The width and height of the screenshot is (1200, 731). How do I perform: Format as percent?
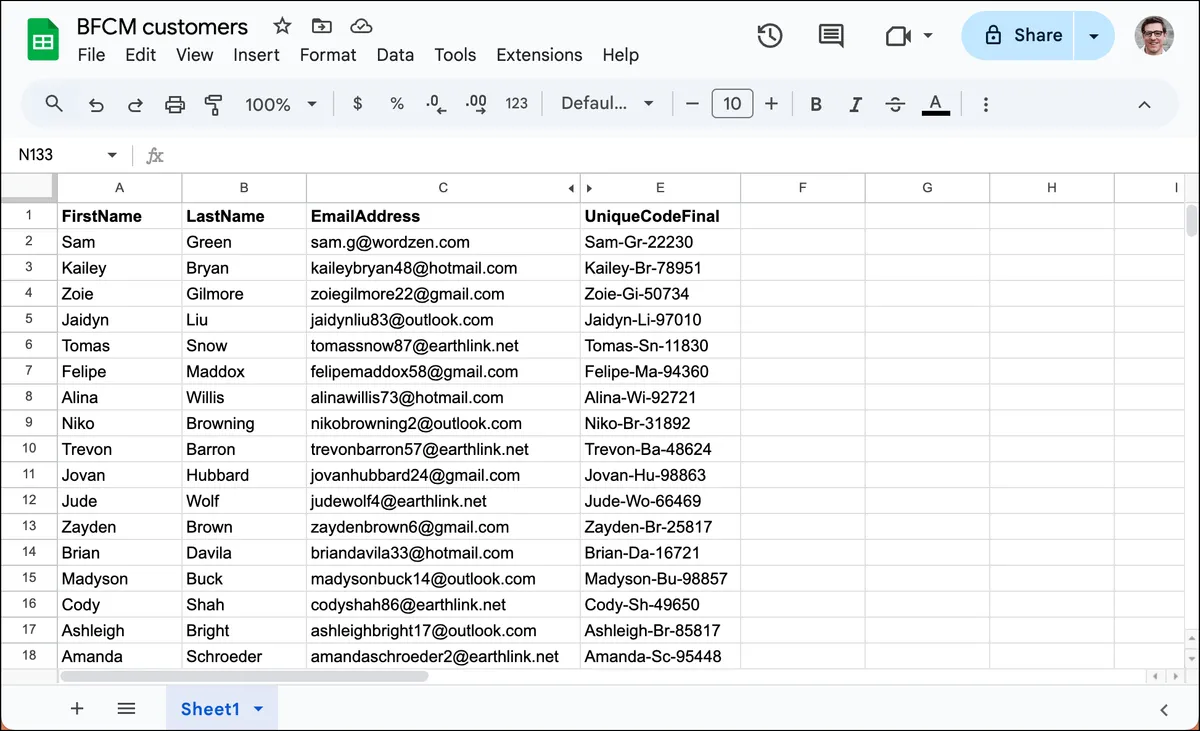coord(397,104)
